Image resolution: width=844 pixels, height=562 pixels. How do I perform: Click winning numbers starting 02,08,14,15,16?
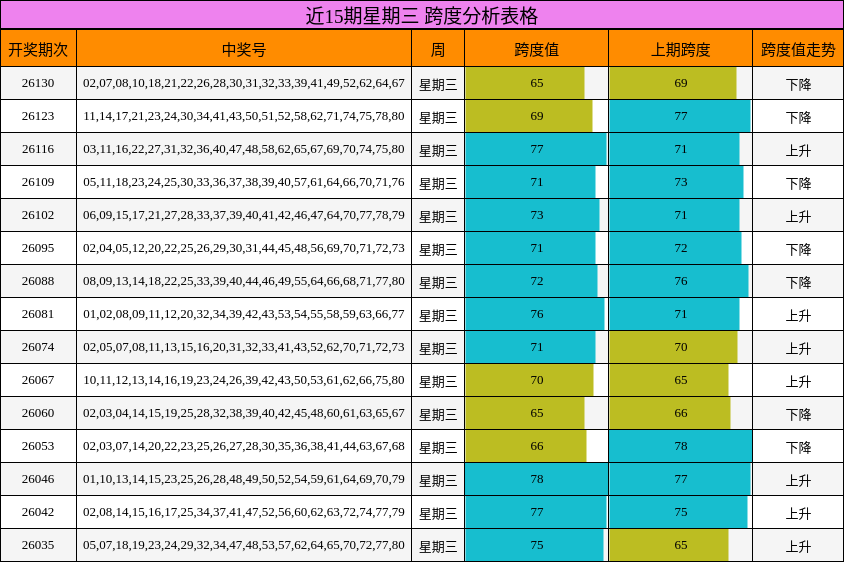click(x=244, y=512)
